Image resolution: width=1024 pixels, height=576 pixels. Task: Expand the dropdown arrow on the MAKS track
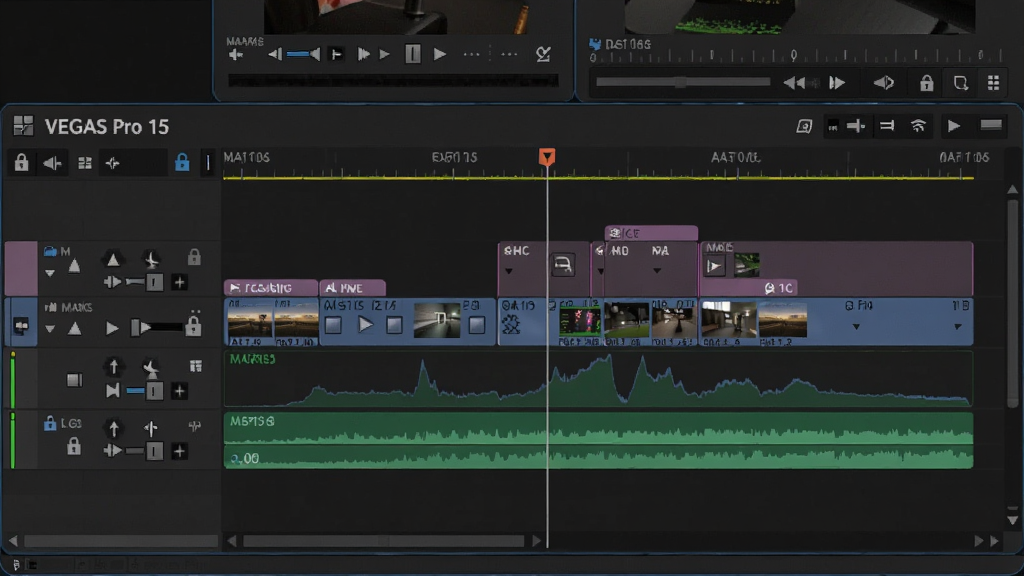point(50,329)
